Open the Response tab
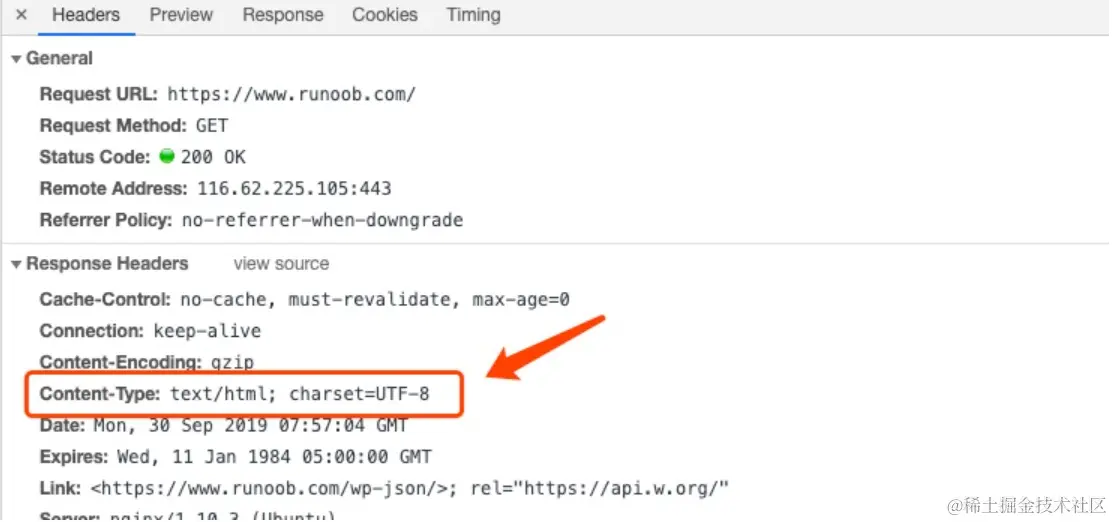This screenshot has width=1113, height=522. 283,15
